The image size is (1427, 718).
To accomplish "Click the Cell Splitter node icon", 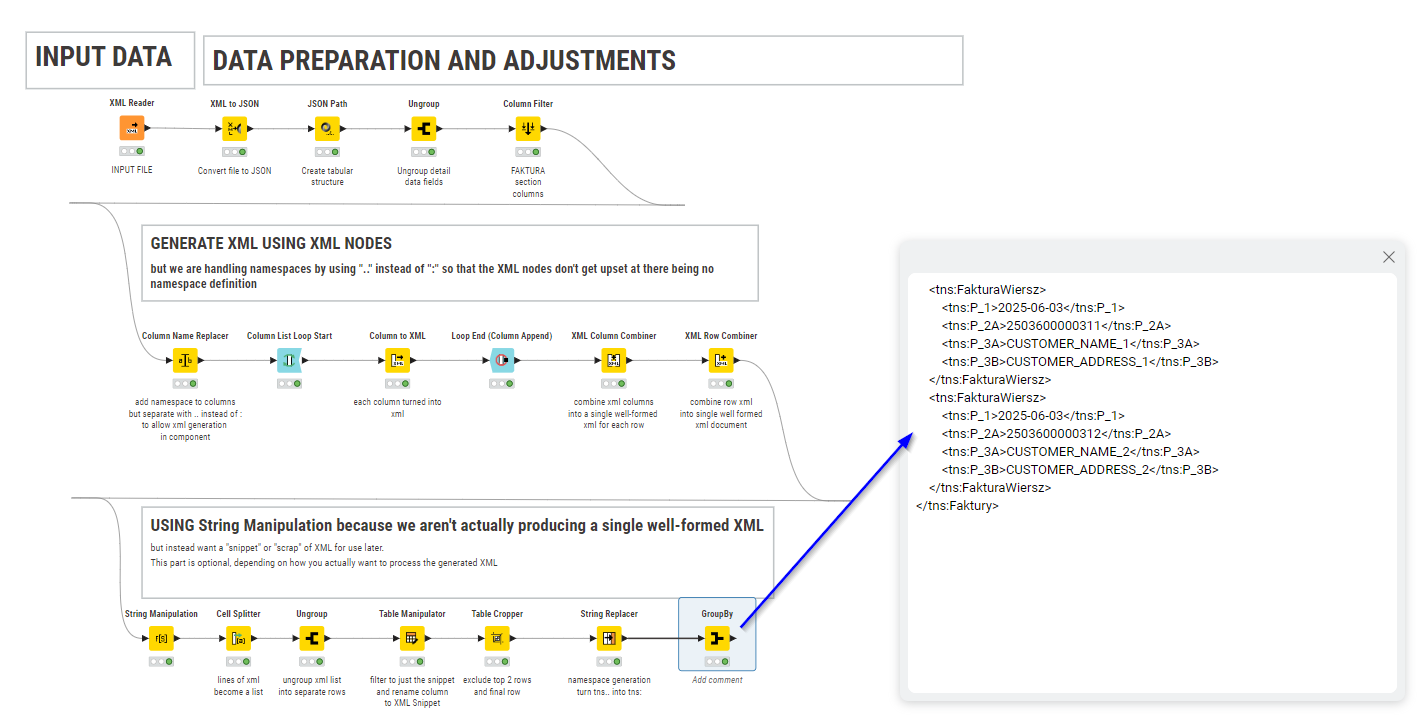I will [238, 638].
